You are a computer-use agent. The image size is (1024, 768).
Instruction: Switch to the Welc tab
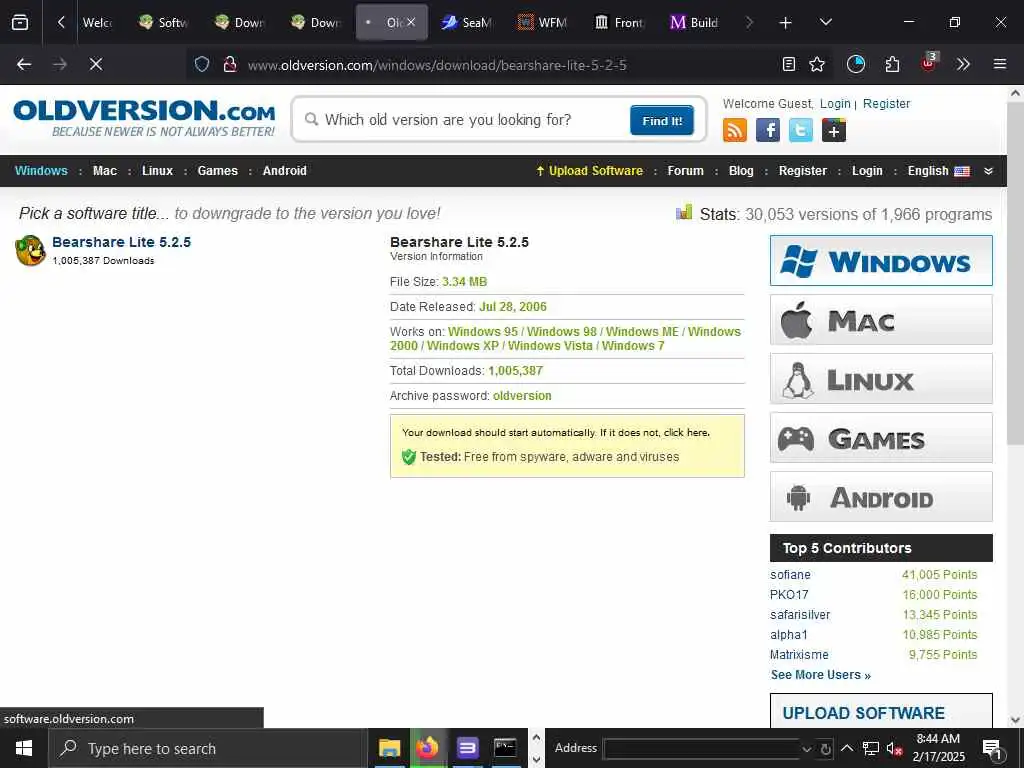[97, 22]
